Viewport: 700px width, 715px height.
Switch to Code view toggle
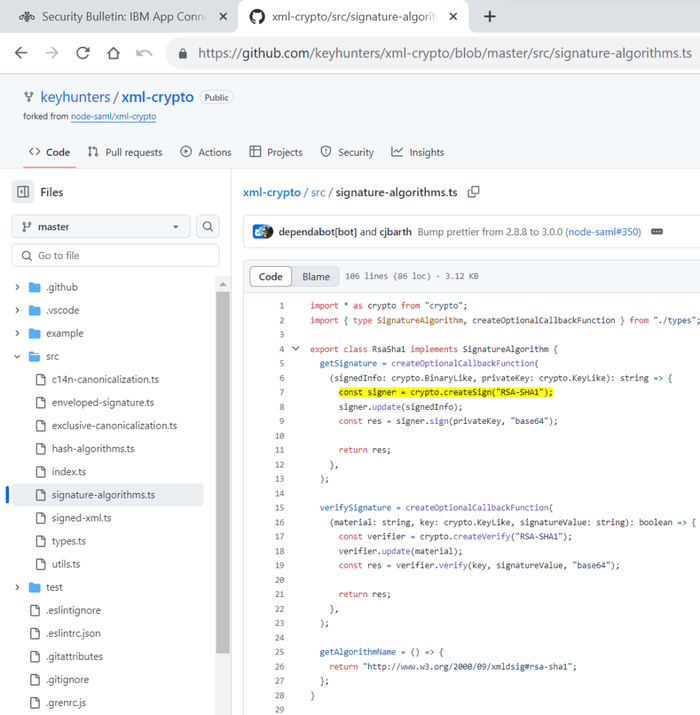270,277
